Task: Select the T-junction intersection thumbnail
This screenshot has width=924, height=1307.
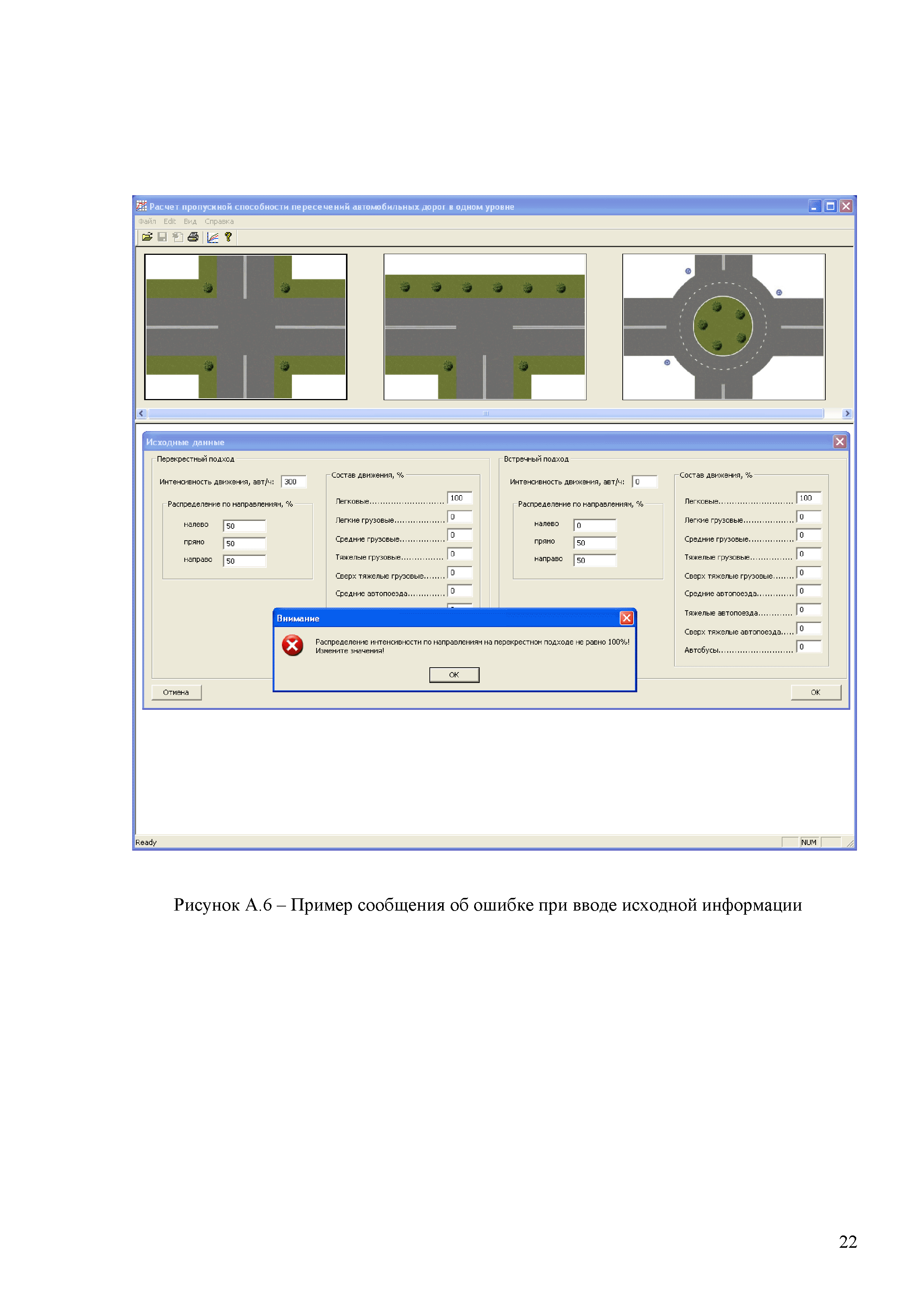Action: [x=485, y=327]
